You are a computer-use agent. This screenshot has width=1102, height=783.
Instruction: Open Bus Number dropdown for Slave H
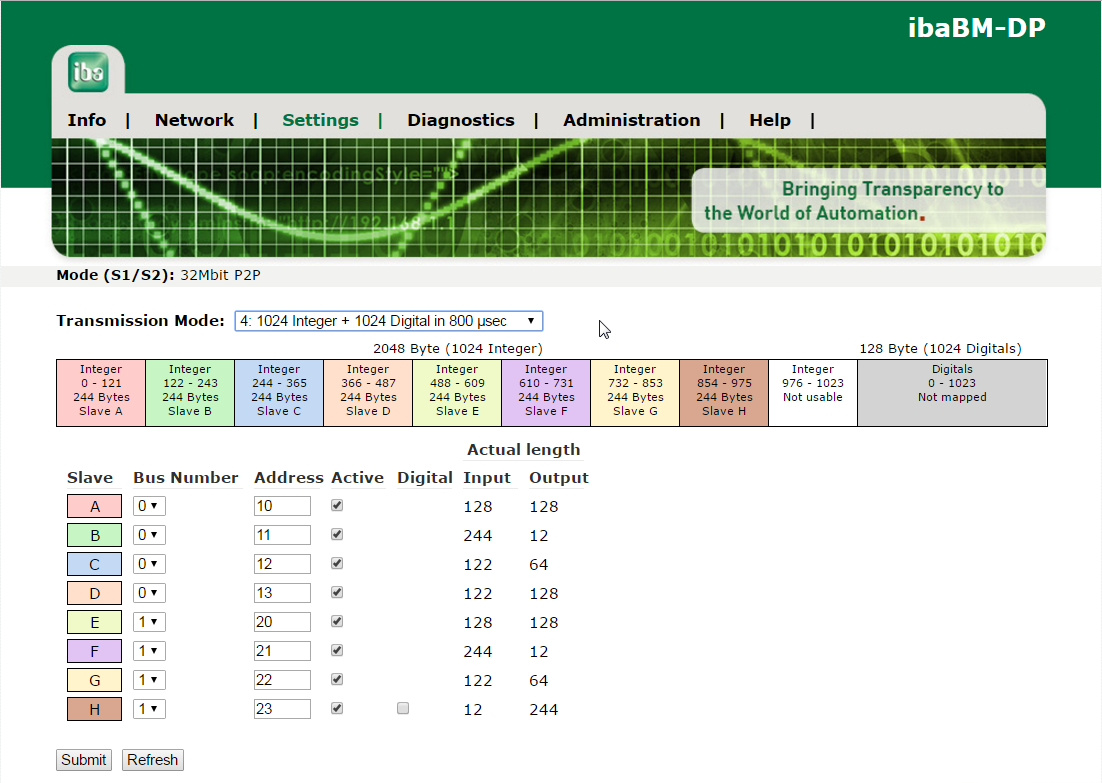coord(149,710)
